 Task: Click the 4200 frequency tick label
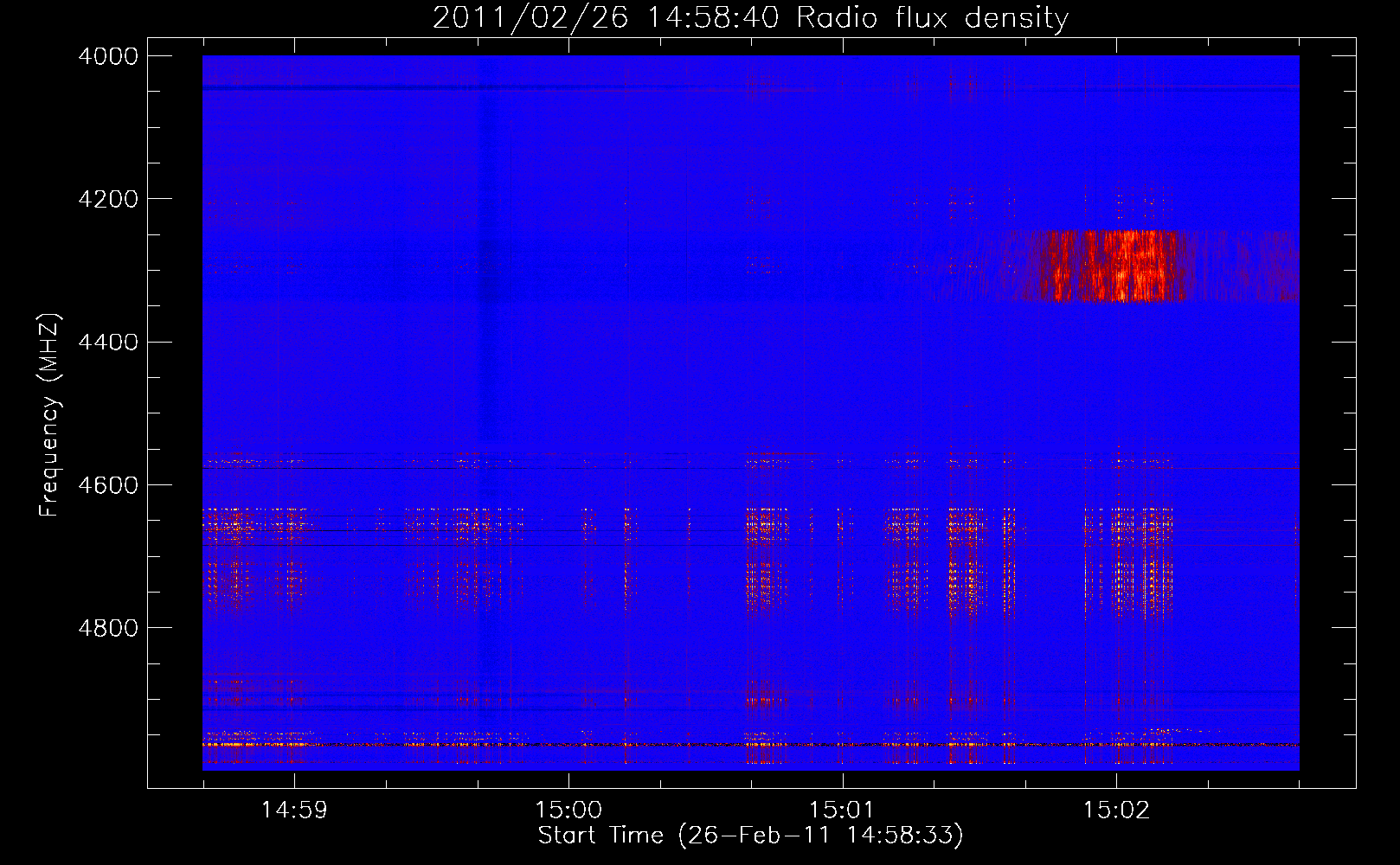(x=108, y=199)
